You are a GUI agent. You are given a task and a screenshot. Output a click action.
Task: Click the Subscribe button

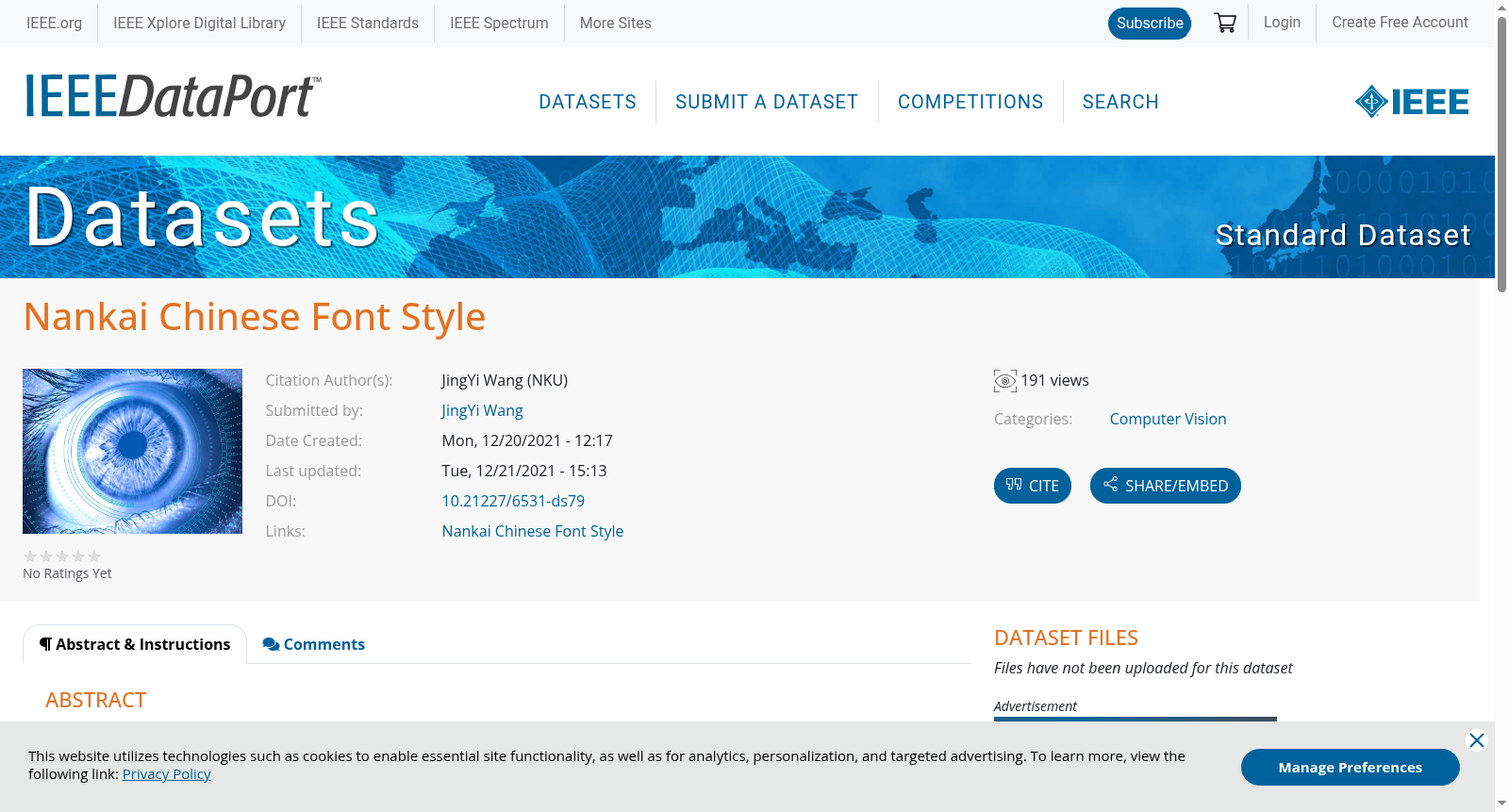tap(1150, 24)
